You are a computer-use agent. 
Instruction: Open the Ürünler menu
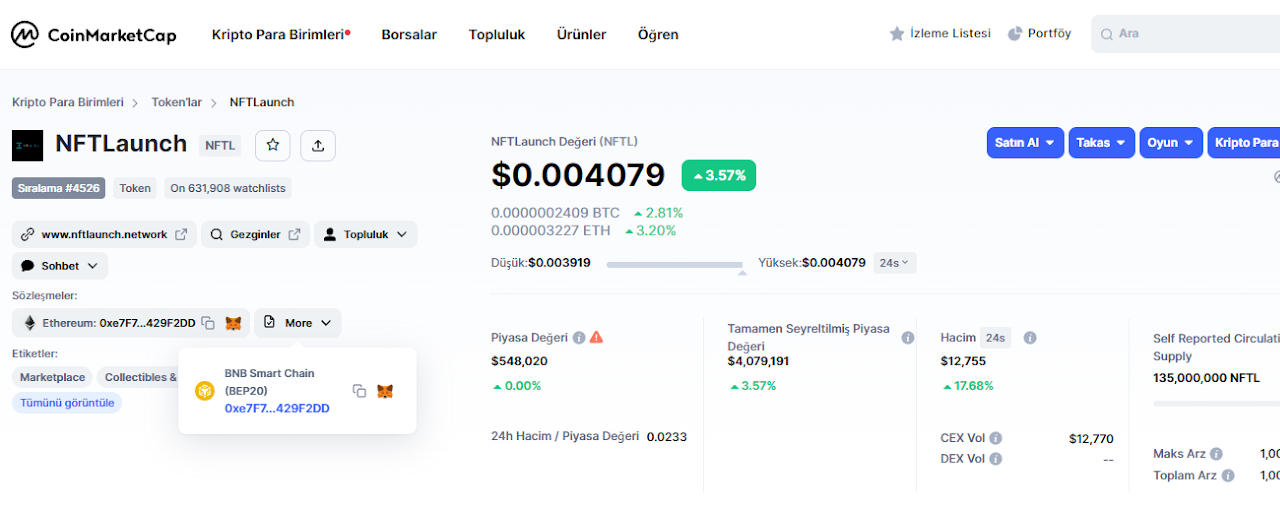click(581, 34)
